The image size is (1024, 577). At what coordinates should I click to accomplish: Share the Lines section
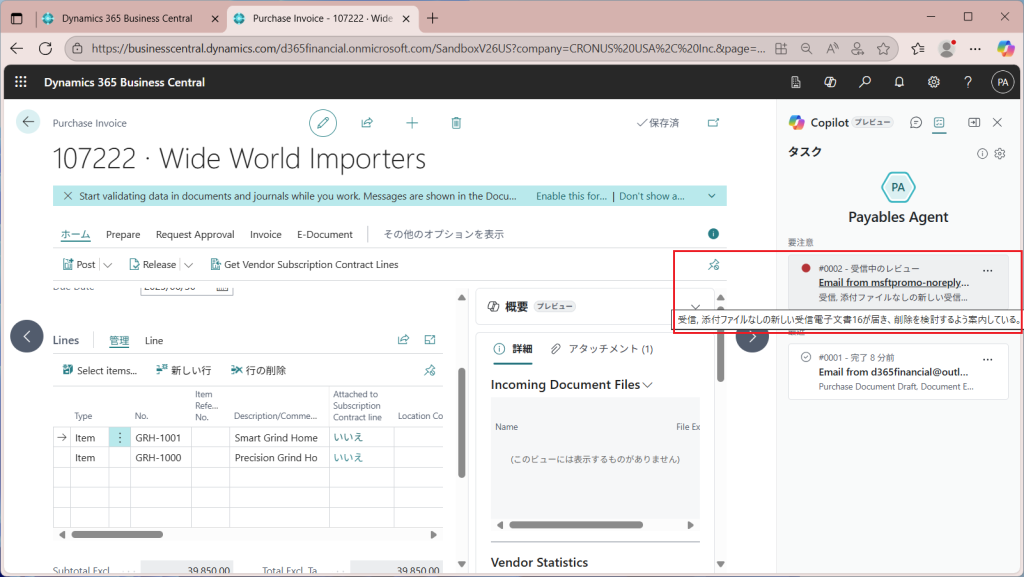(x=403, y=339)
